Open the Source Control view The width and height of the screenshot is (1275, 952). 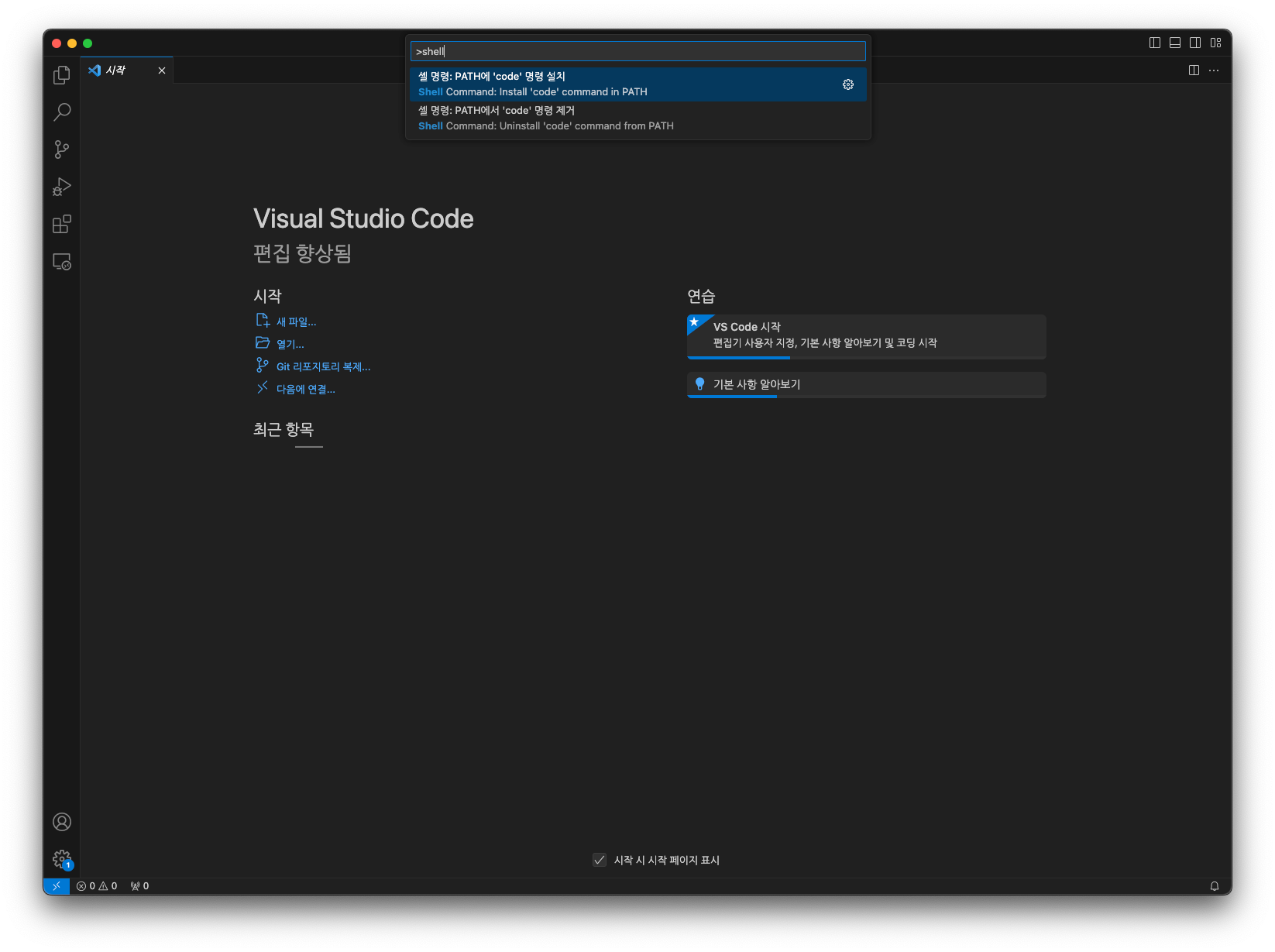coord(62,150)
